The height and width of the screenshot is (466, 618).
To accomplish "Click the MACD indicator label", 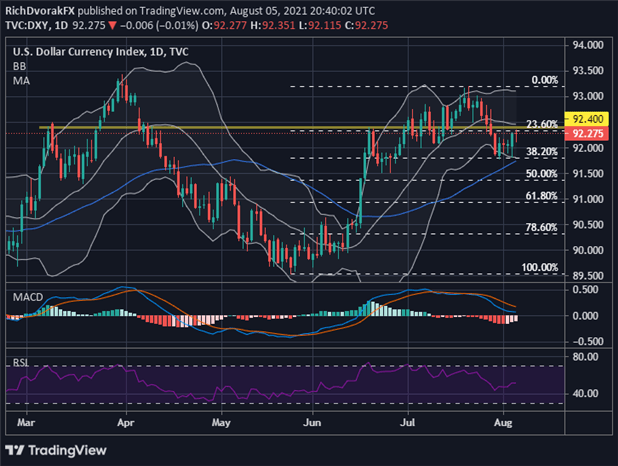I will pyautogui.click(x=28, y=297).
